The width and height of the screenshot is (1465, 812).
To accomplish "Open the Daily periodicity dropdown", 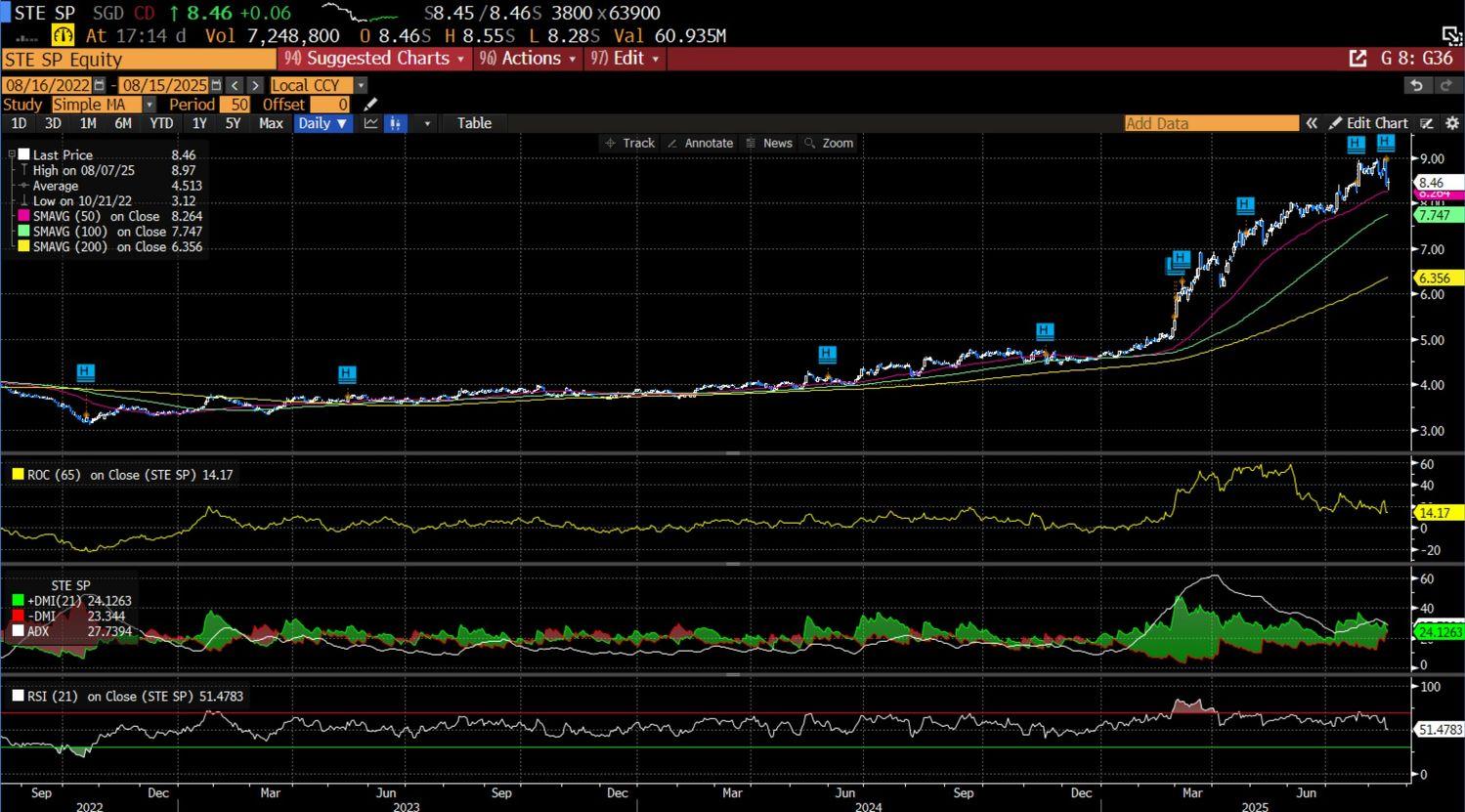I will click(323, 123).
